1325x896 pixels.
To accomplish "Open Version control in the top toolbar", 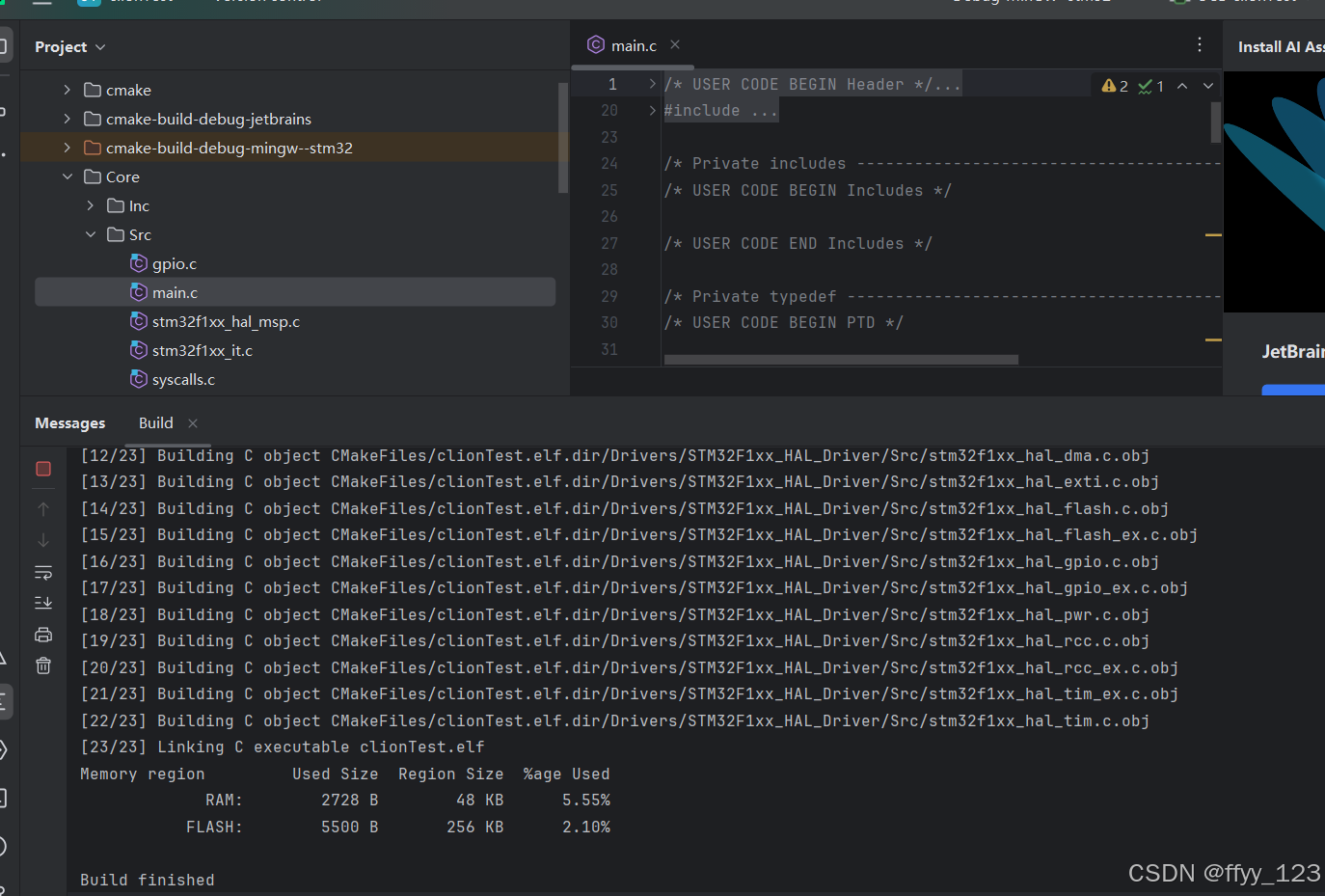I will tap(267, 4).
